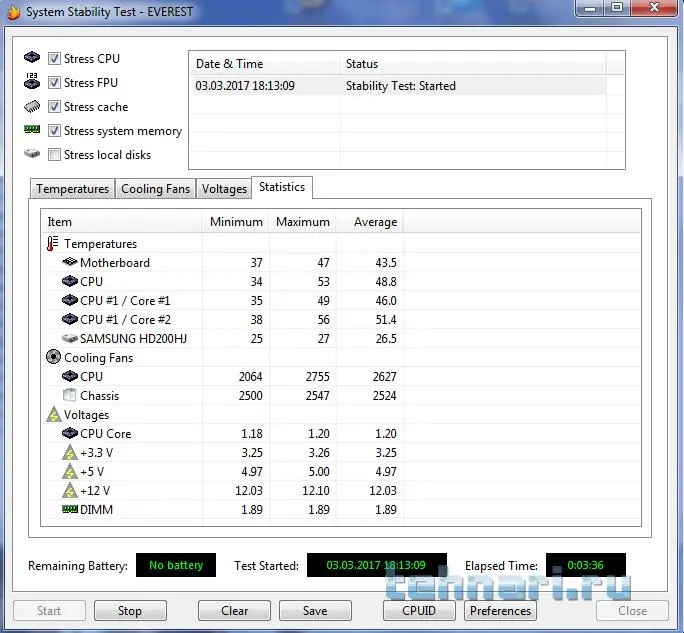Click the Date & Time column header
This screenshot has height=633, width=684.
[265, 64]
